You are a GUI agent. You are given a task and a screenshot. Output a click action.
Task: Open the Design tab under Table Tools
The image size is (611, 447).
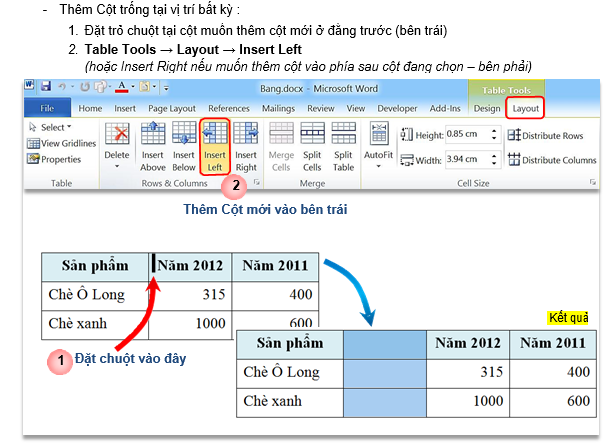point(487,107)
